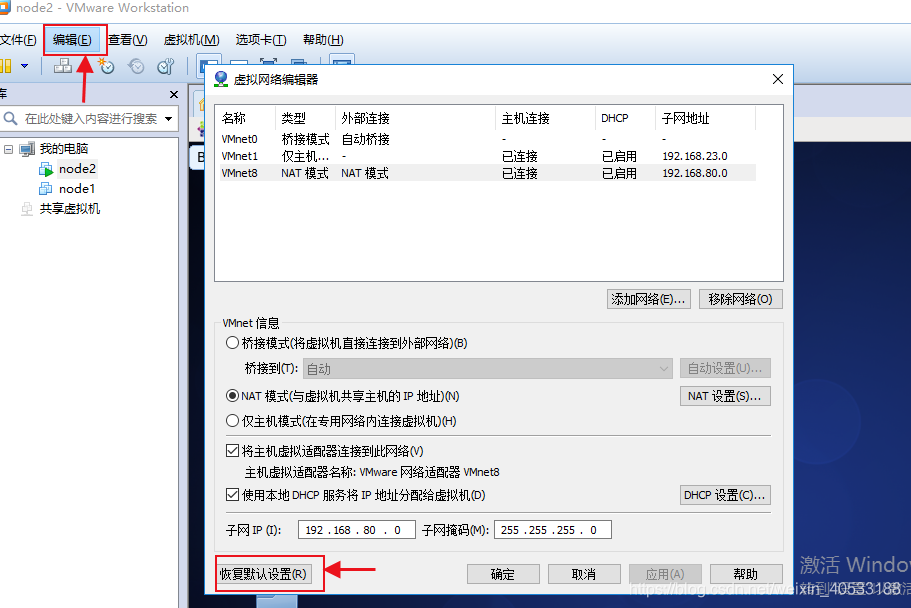Screen dimensions: 911x608
Task: Click 恢复默认设置(R) button
Action: pos(263,574)
